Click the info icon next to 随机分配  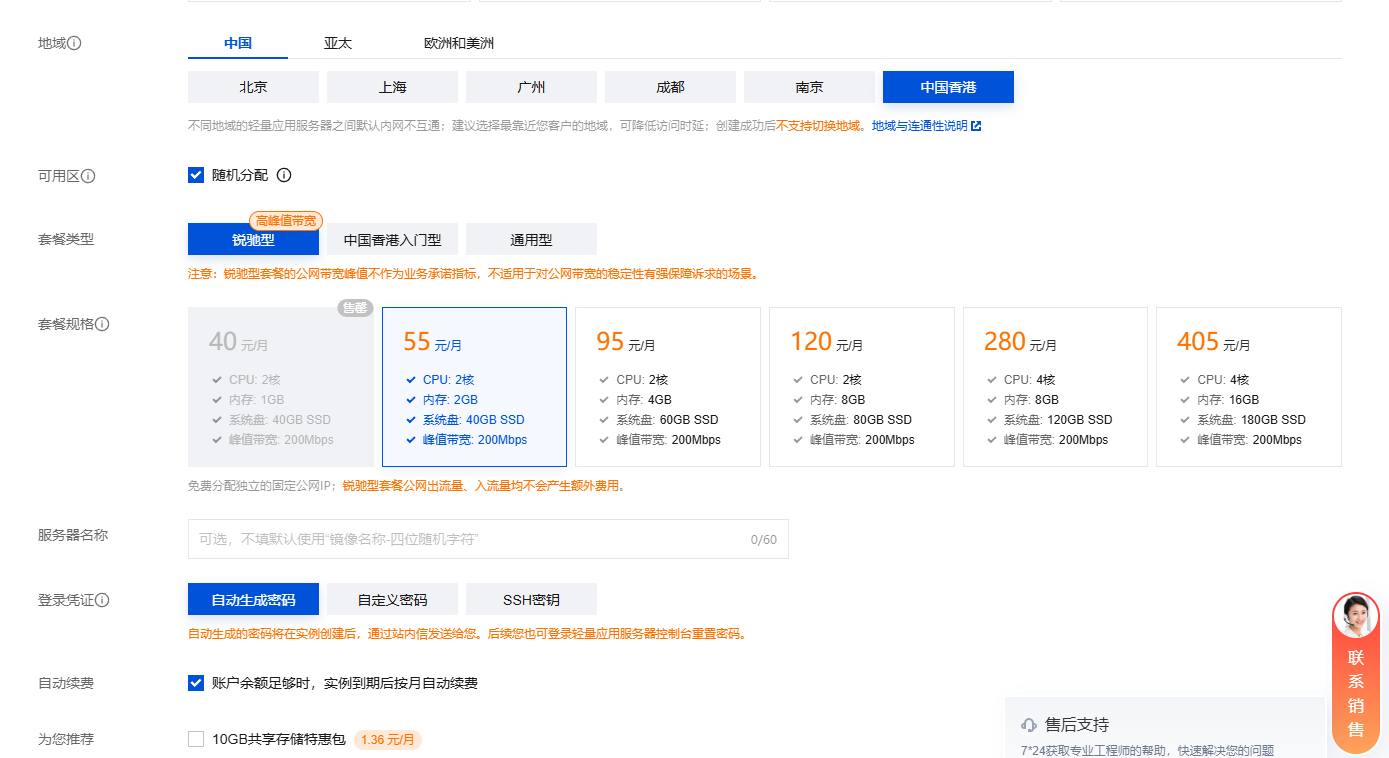point(285,176)
